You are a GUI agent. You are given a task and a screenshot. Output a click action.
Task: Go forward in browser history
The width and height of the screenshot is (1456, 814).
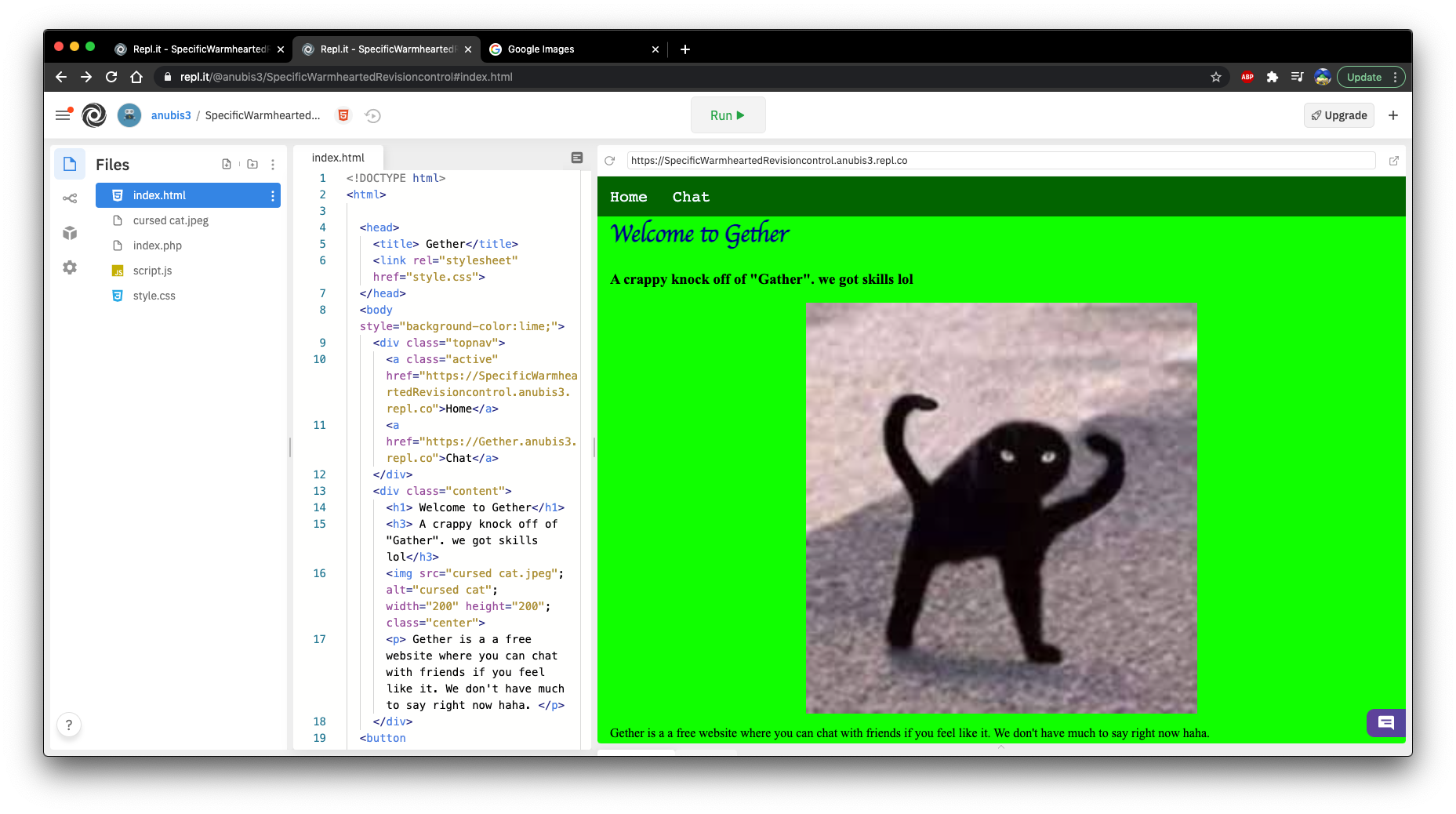tap(86, 77)
